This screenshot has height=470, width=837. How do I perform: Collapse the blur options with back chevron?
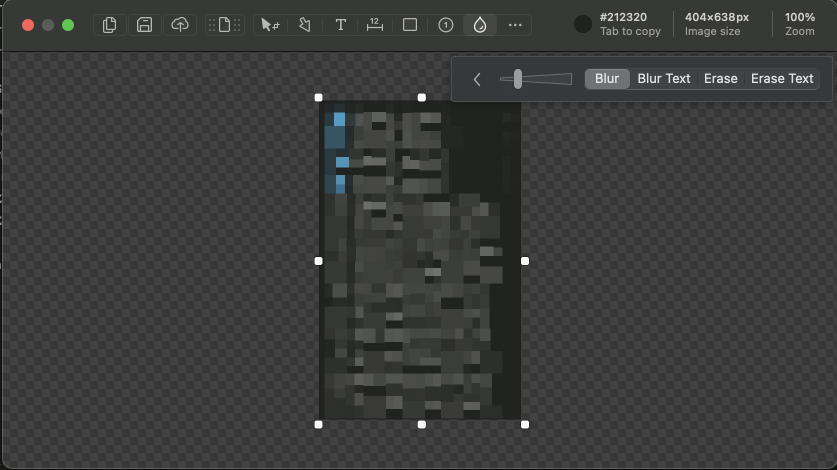click(477, 79)
